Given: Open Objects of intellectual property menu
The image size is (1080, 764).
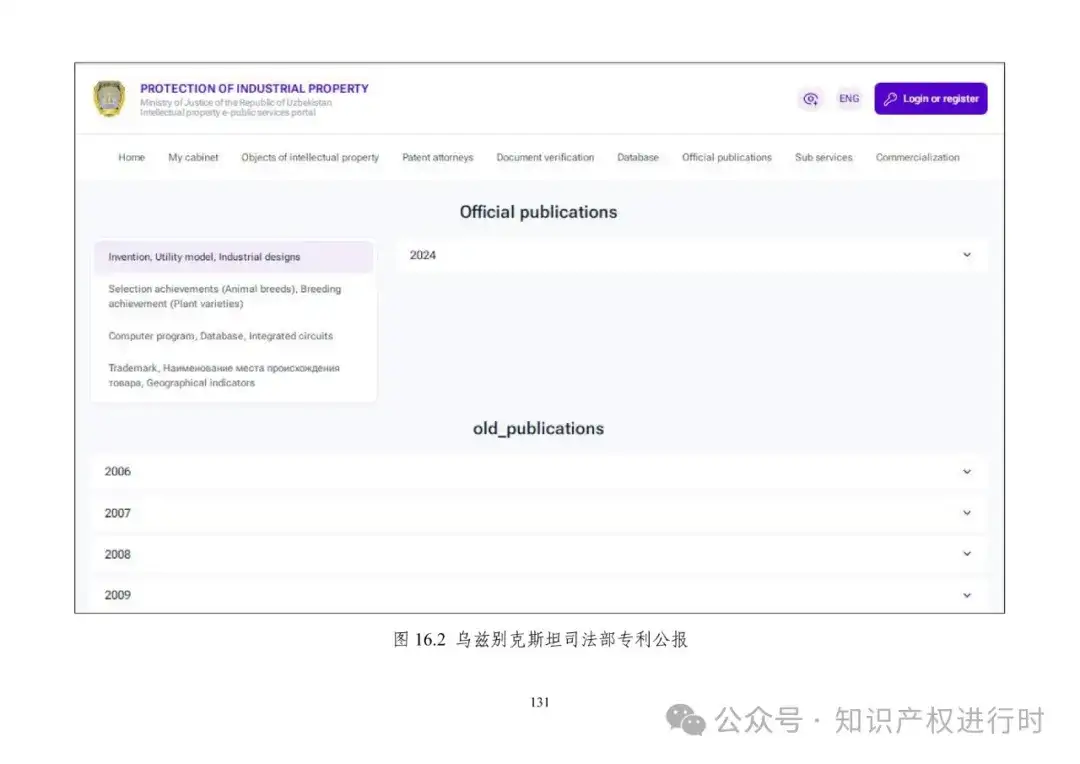Looking at the screenshot, I should pos(310,157).
